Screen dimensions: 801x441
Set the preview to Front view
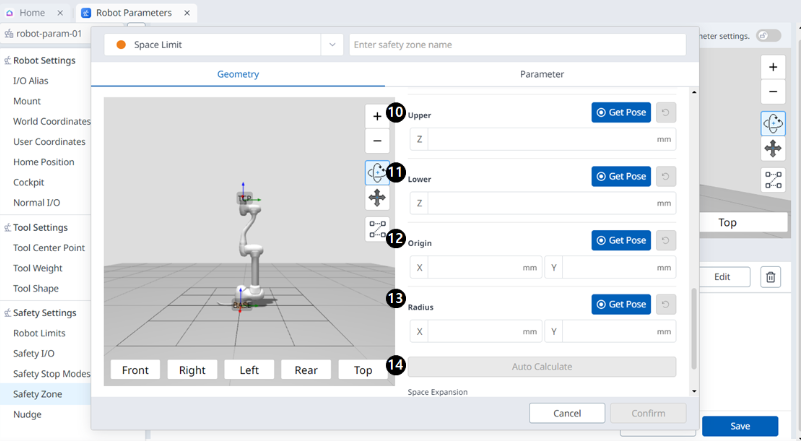point(135,370)
